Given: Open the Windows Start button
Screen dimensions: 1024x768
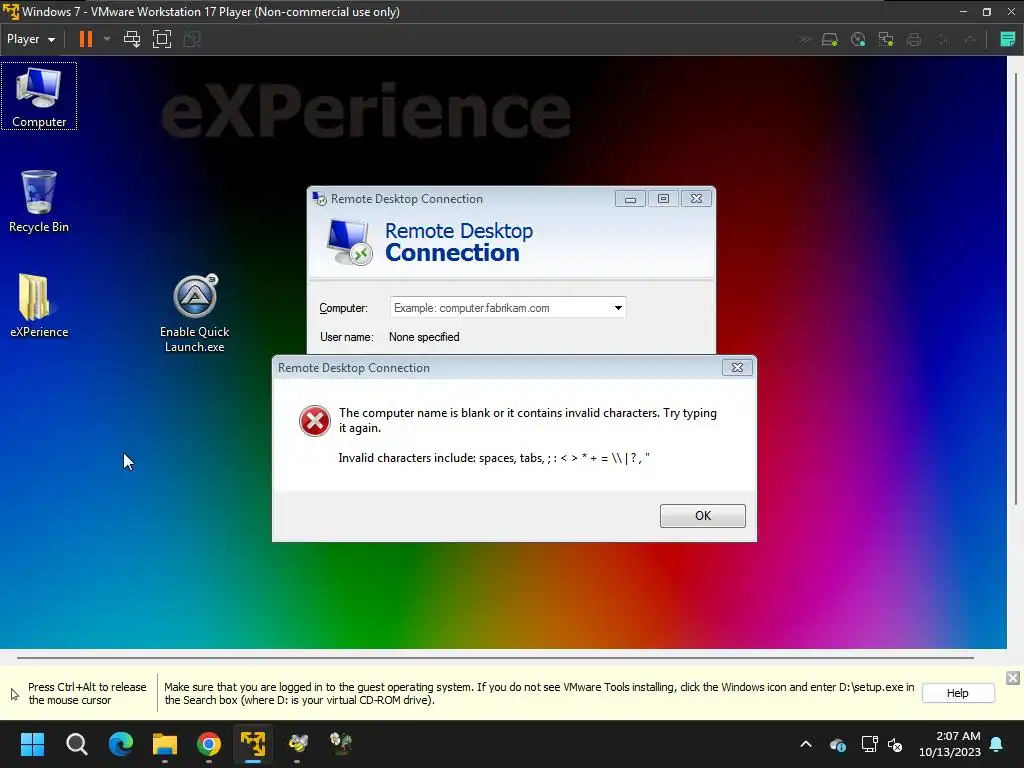Looking at the screenshot, I should tap(32, 744).
